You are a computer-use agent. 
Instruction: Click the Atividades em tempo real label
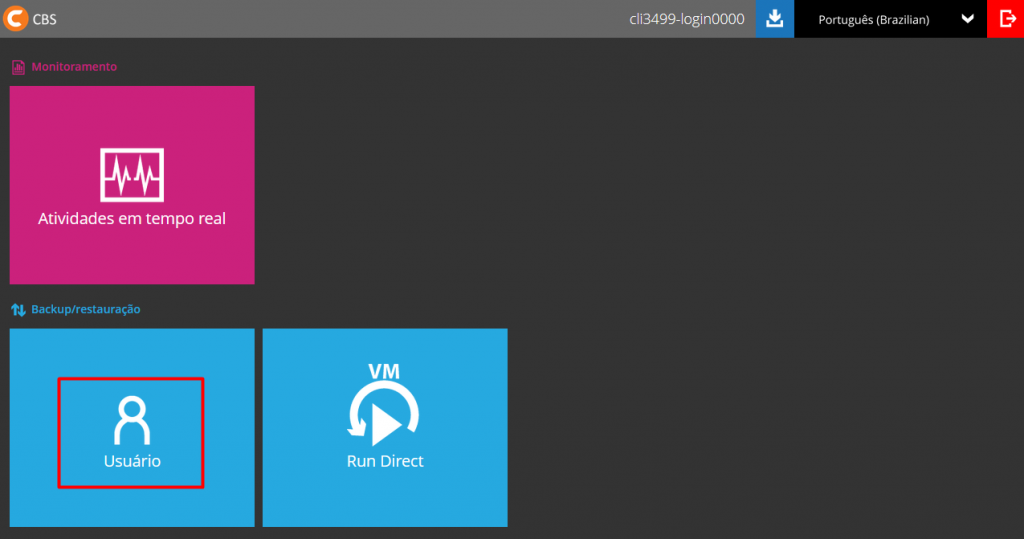tap(132, 218)
